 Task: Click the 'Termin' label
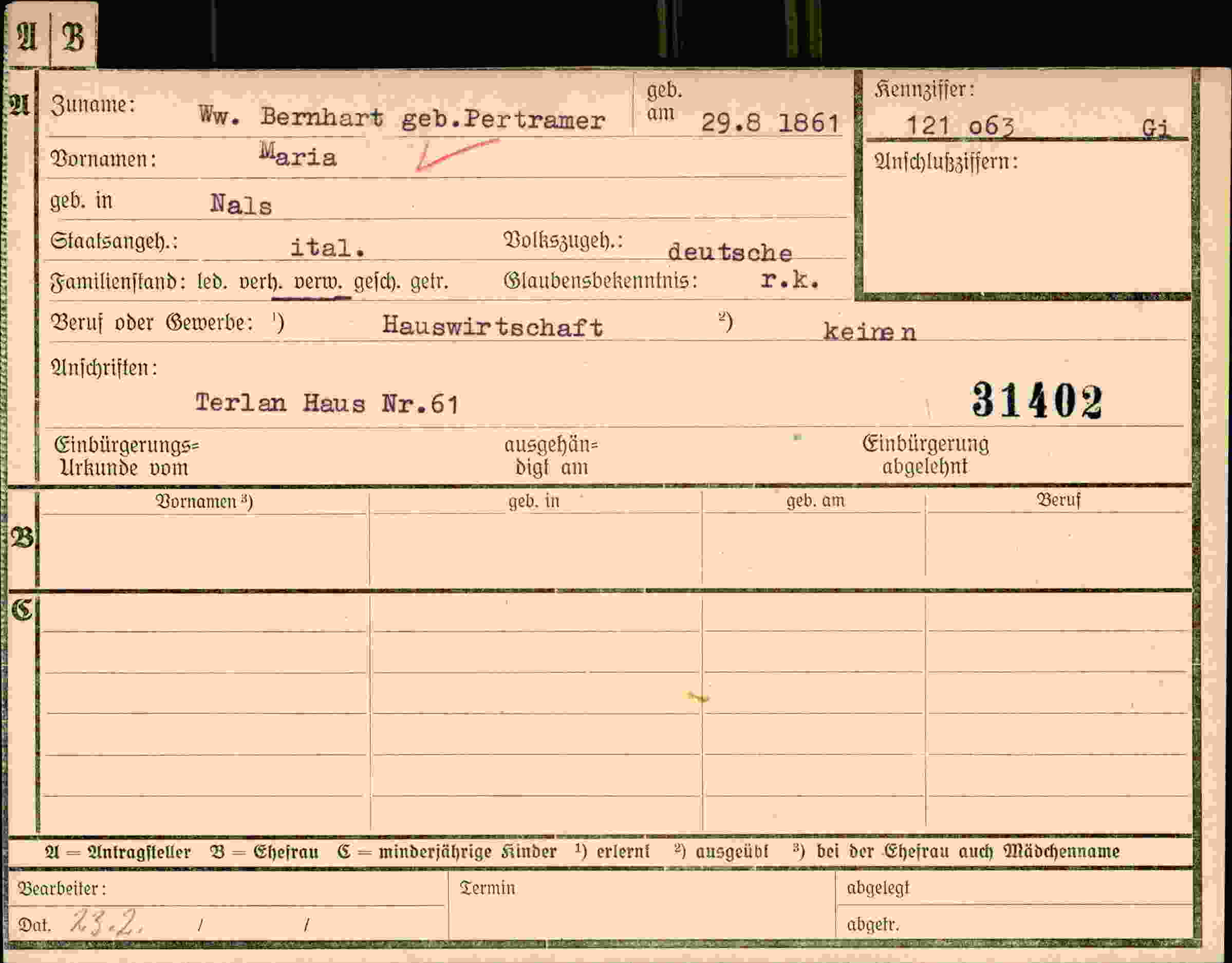pyautogui.click(x=488, y=888)
